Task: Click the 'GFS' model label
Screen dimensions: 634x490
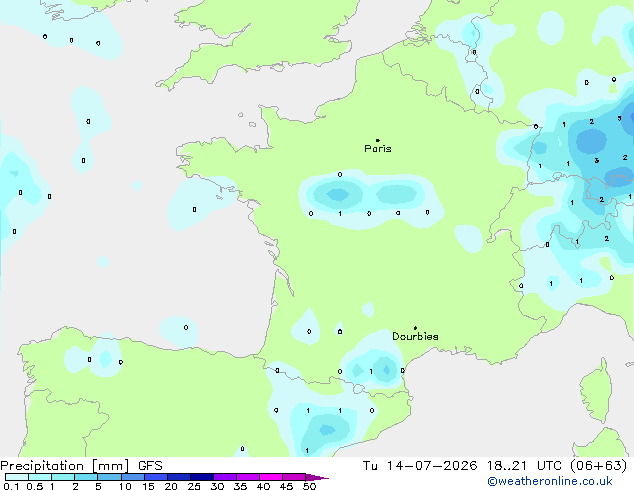Action: [150, 466]
